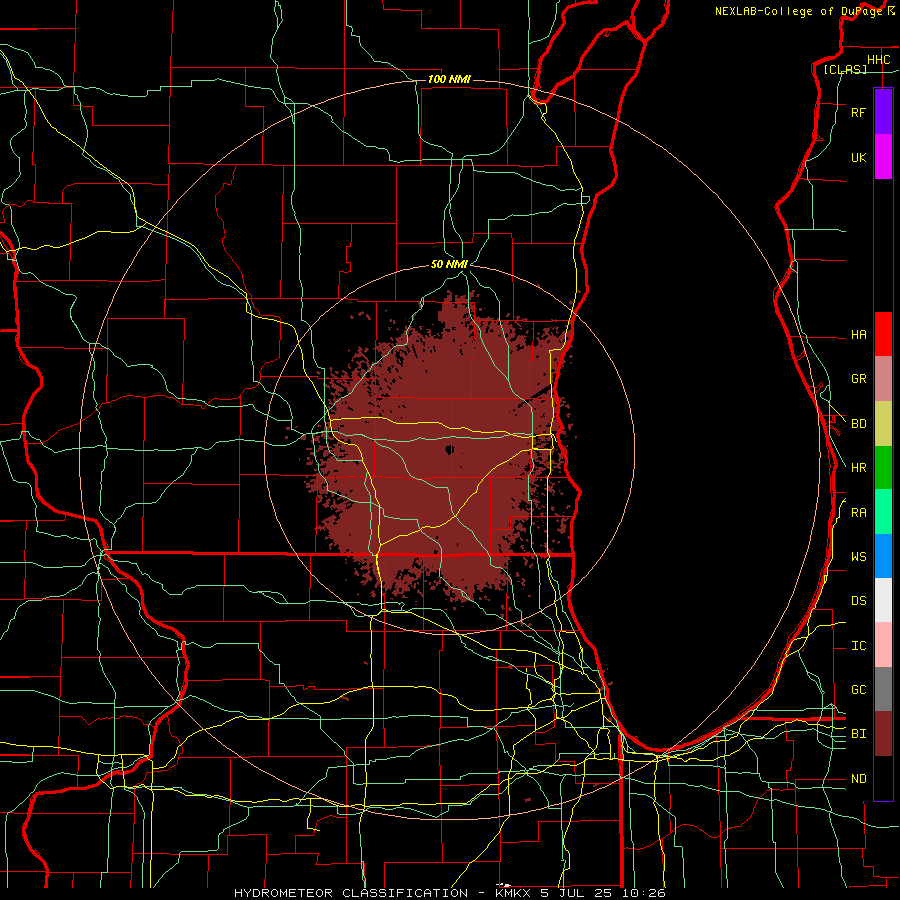
Task: Click the IC pink legend swatch
Action: coord(883,645)
